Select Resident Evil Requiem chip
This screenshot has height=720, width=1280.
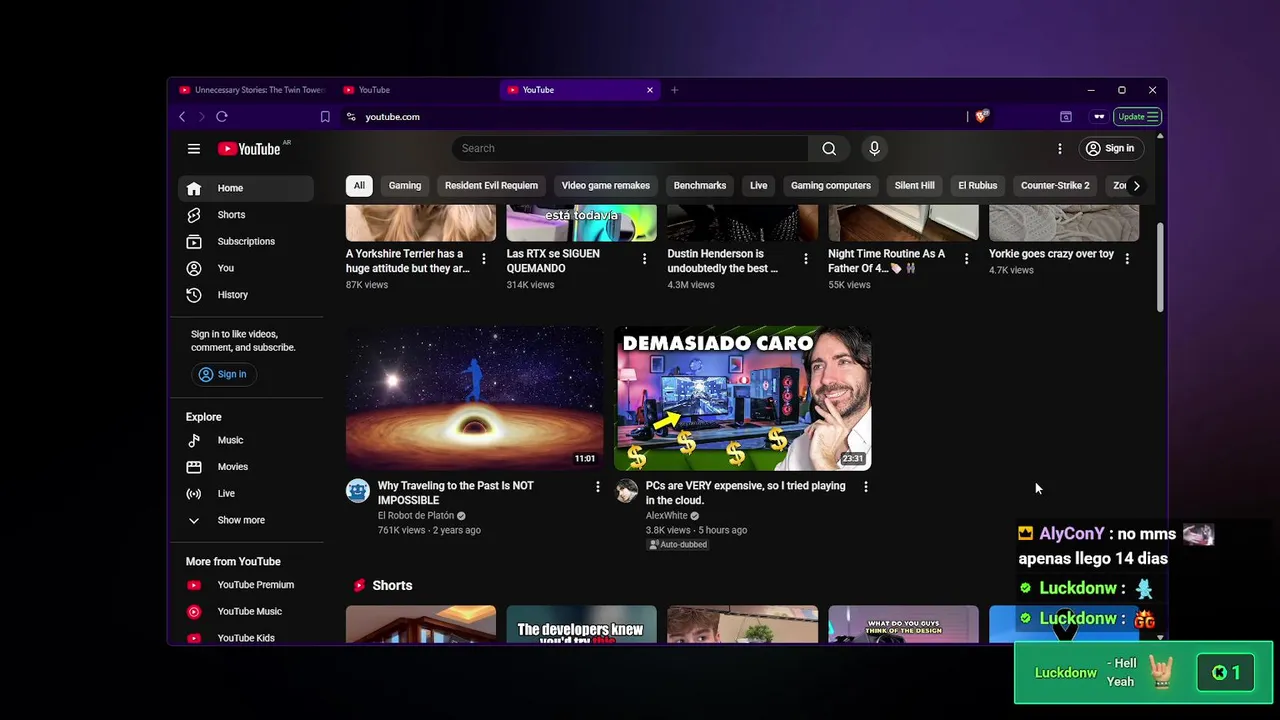click(491, 186)
